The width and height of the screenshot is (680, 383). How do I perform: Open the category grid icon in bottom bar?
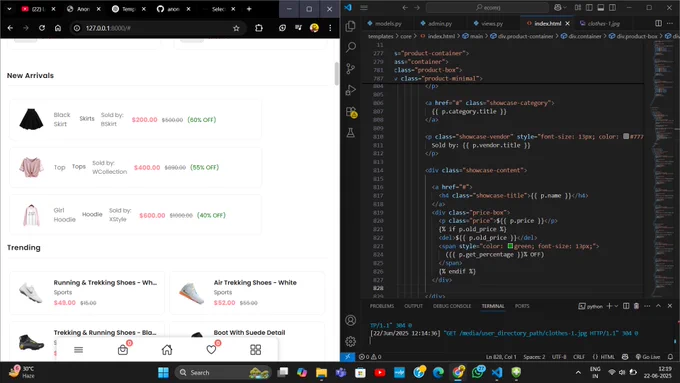coord(255,350)
